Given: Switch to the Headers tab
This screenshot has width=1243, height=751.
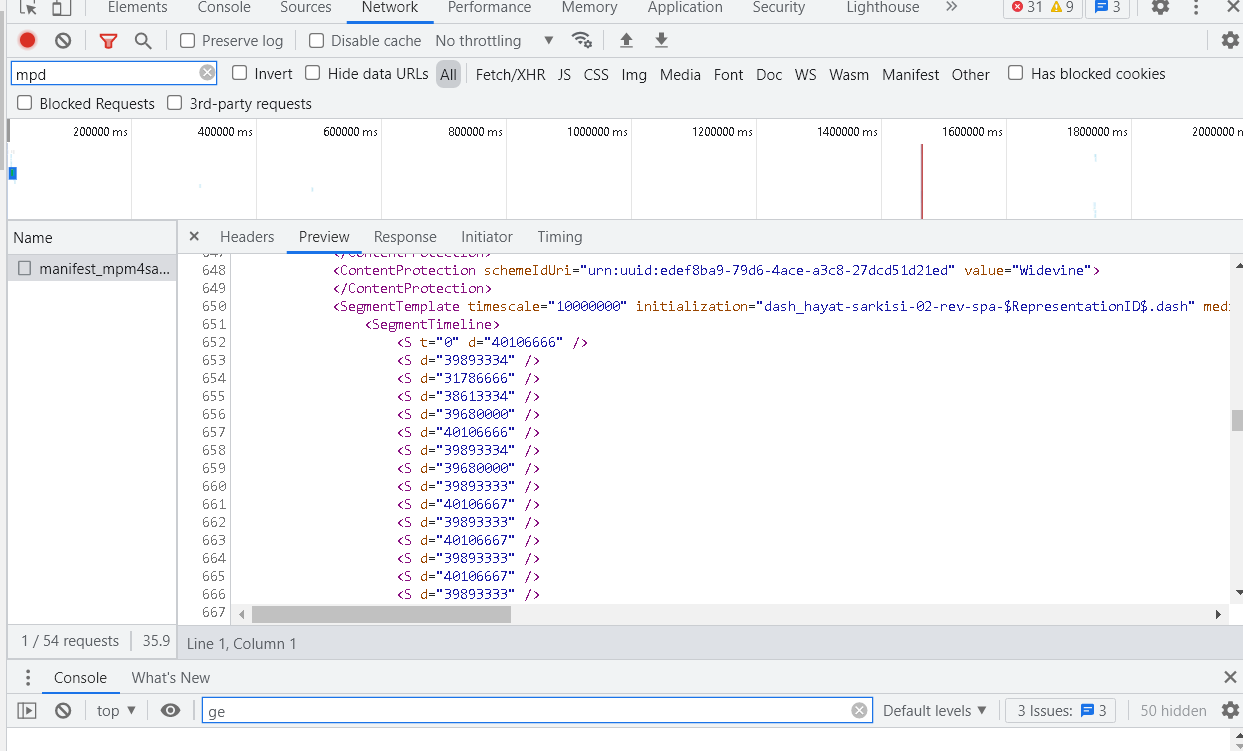Looking at the screenshot, I should point(247,237).
